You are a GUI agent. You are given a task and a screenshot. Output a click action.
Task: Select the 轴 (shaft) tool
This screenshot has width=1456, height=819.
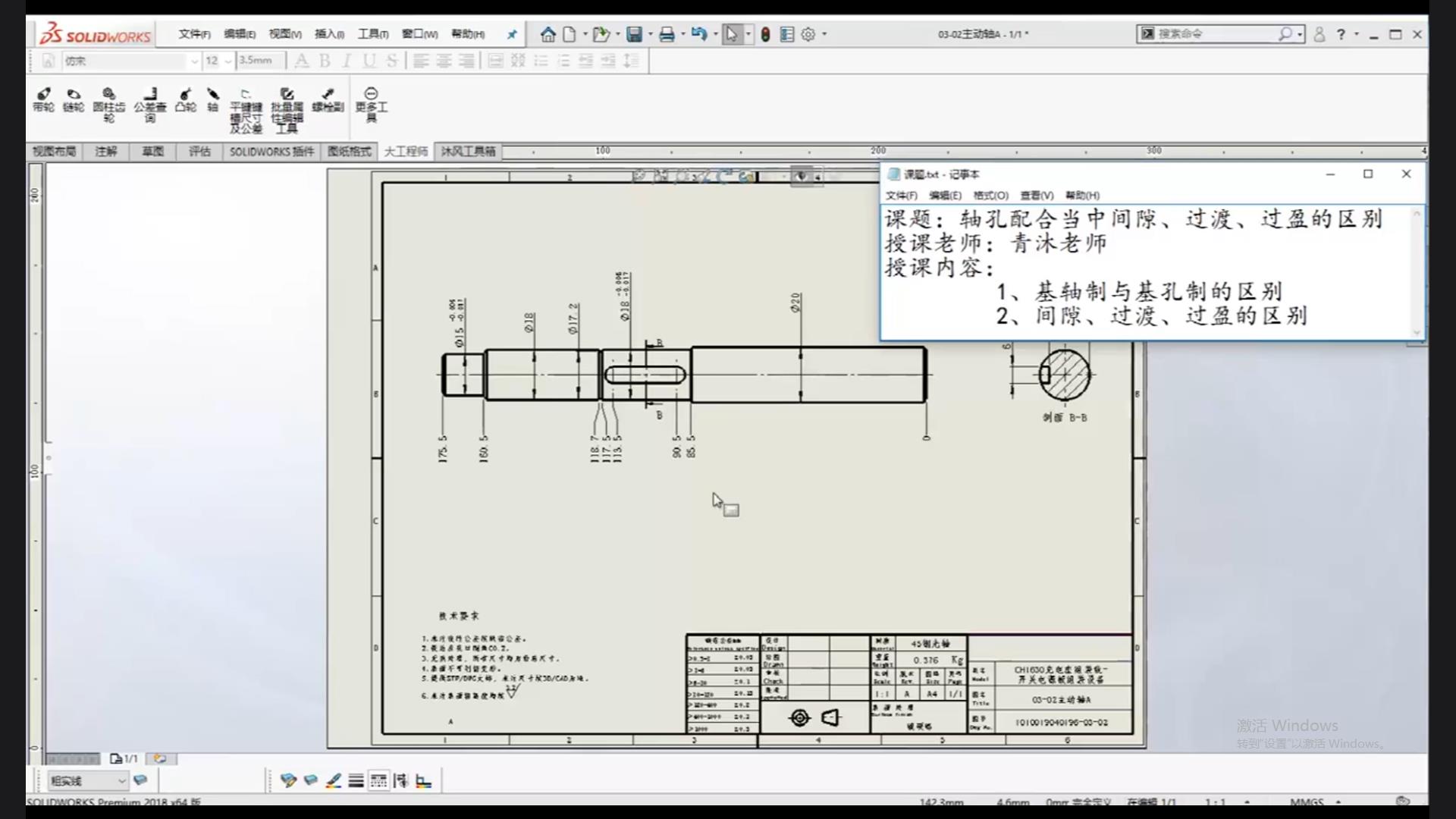(213, 100)
